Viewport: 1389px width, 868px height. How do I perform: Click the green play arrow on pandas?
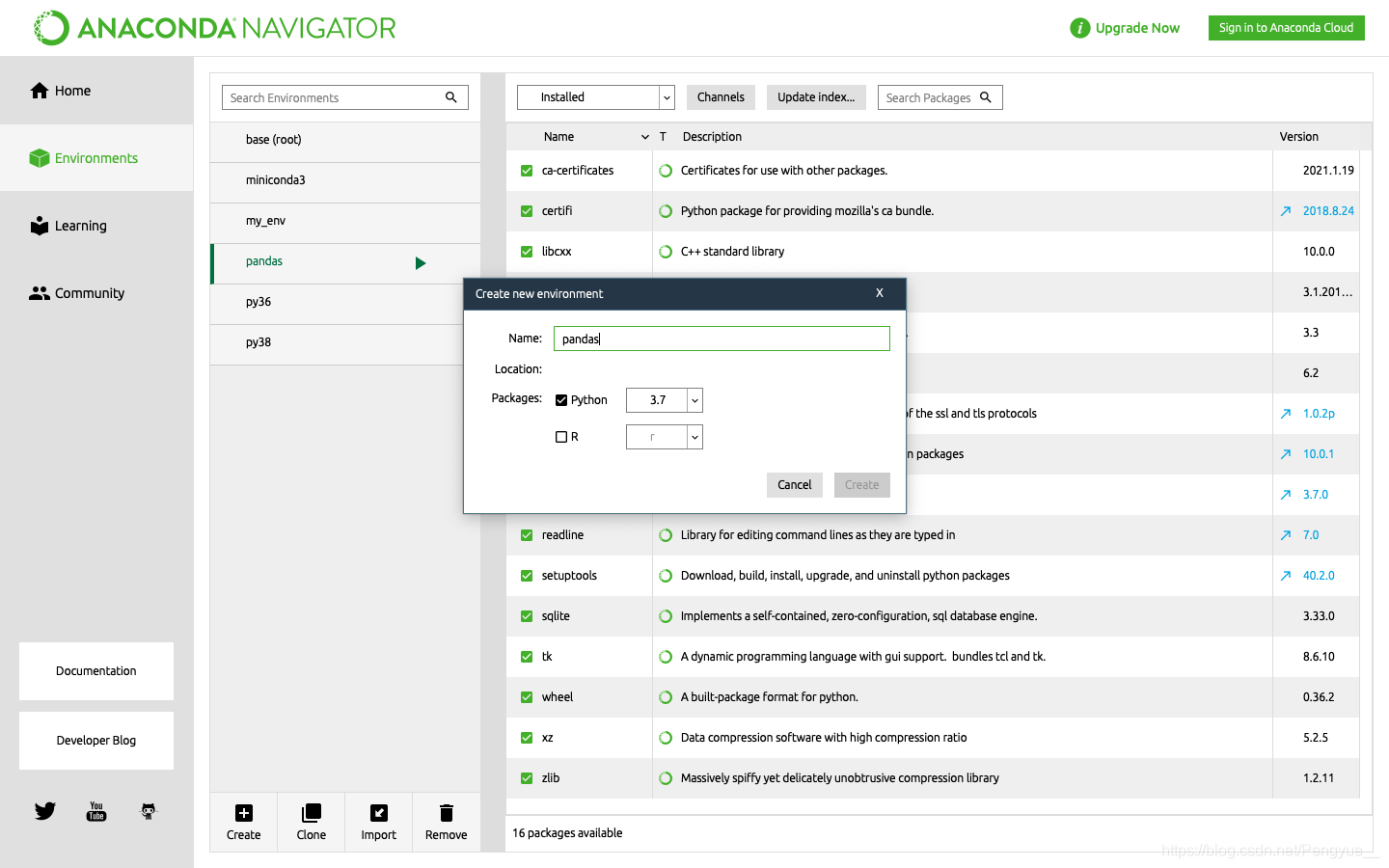(x=421, y=263)
